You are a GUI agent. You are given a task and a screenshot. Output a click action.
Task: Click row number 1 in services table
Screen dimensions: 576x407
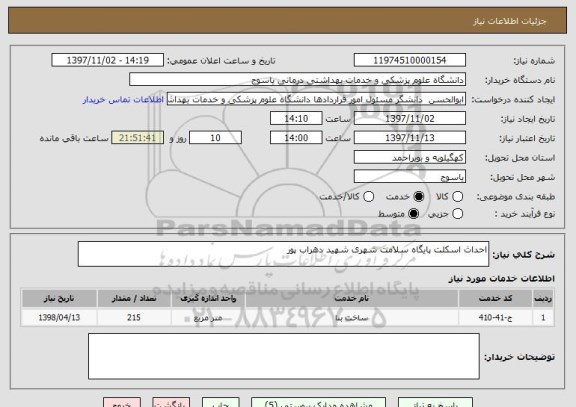(543, 317)
